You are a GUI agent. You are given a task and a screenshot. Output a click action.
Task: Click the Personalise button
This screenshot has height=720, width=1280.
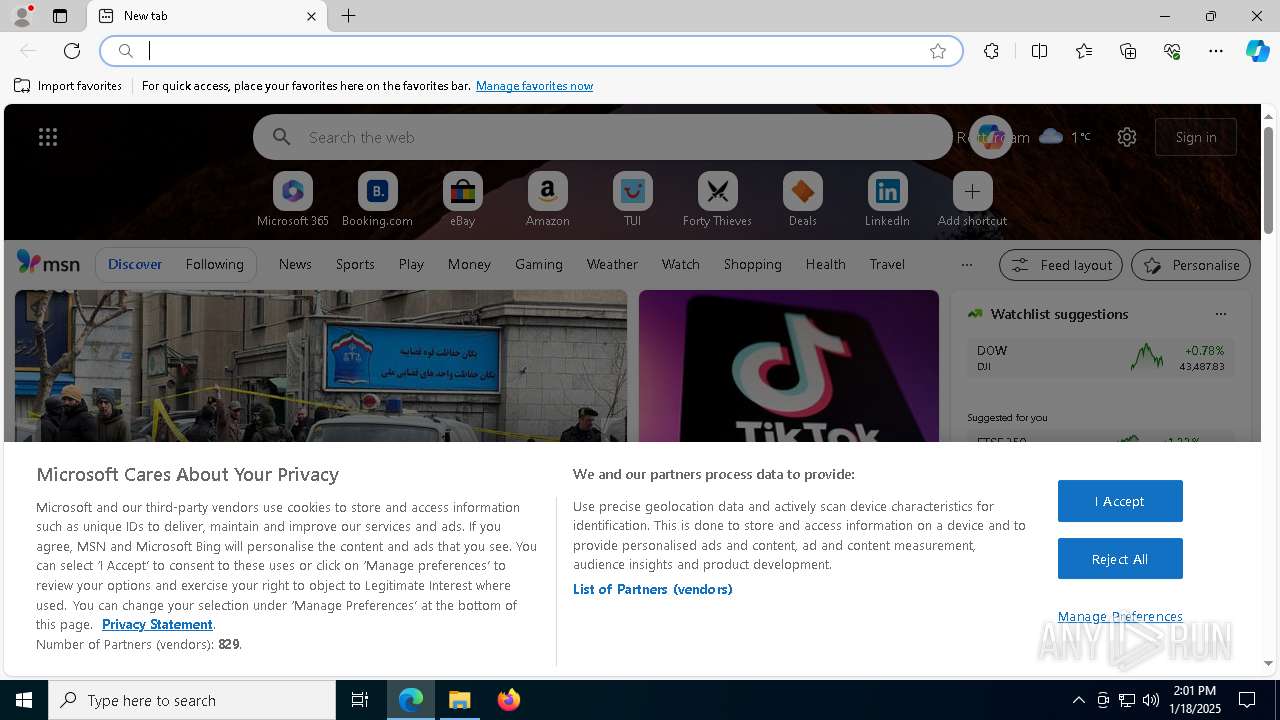[x=1191, y=265]
